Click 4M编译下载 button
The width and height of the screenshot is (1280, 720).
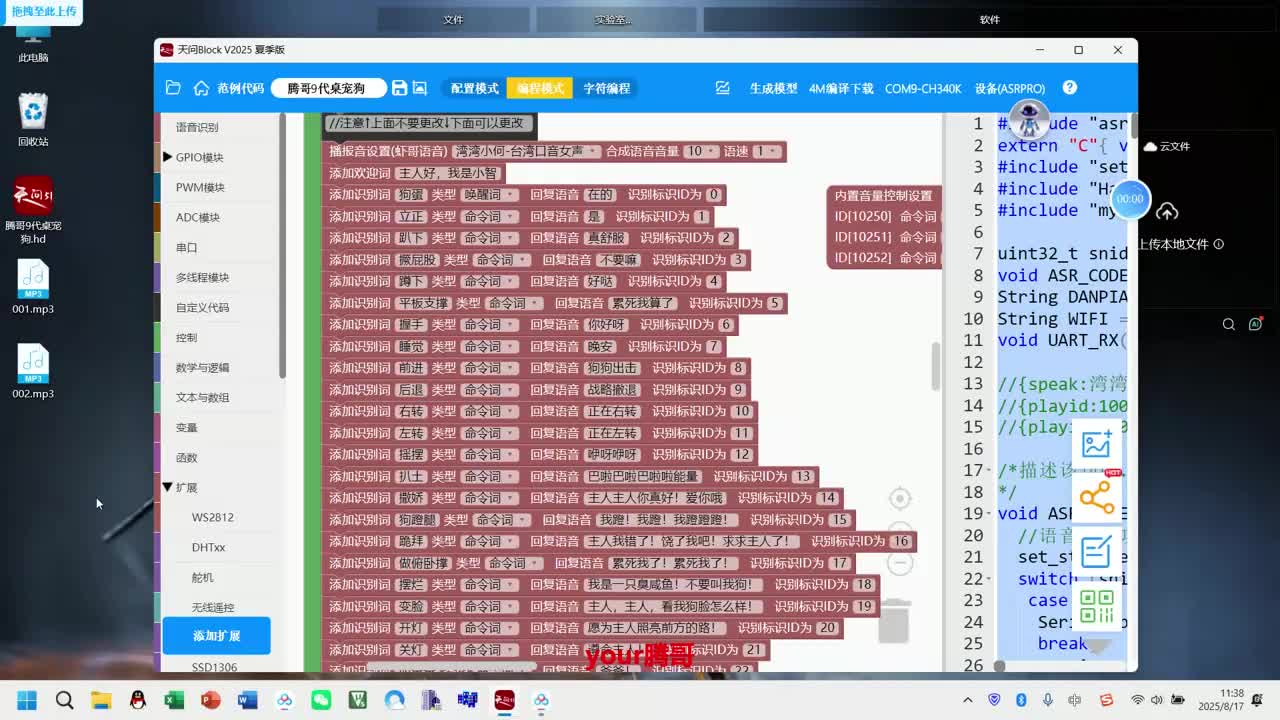[x=841, y=88]
